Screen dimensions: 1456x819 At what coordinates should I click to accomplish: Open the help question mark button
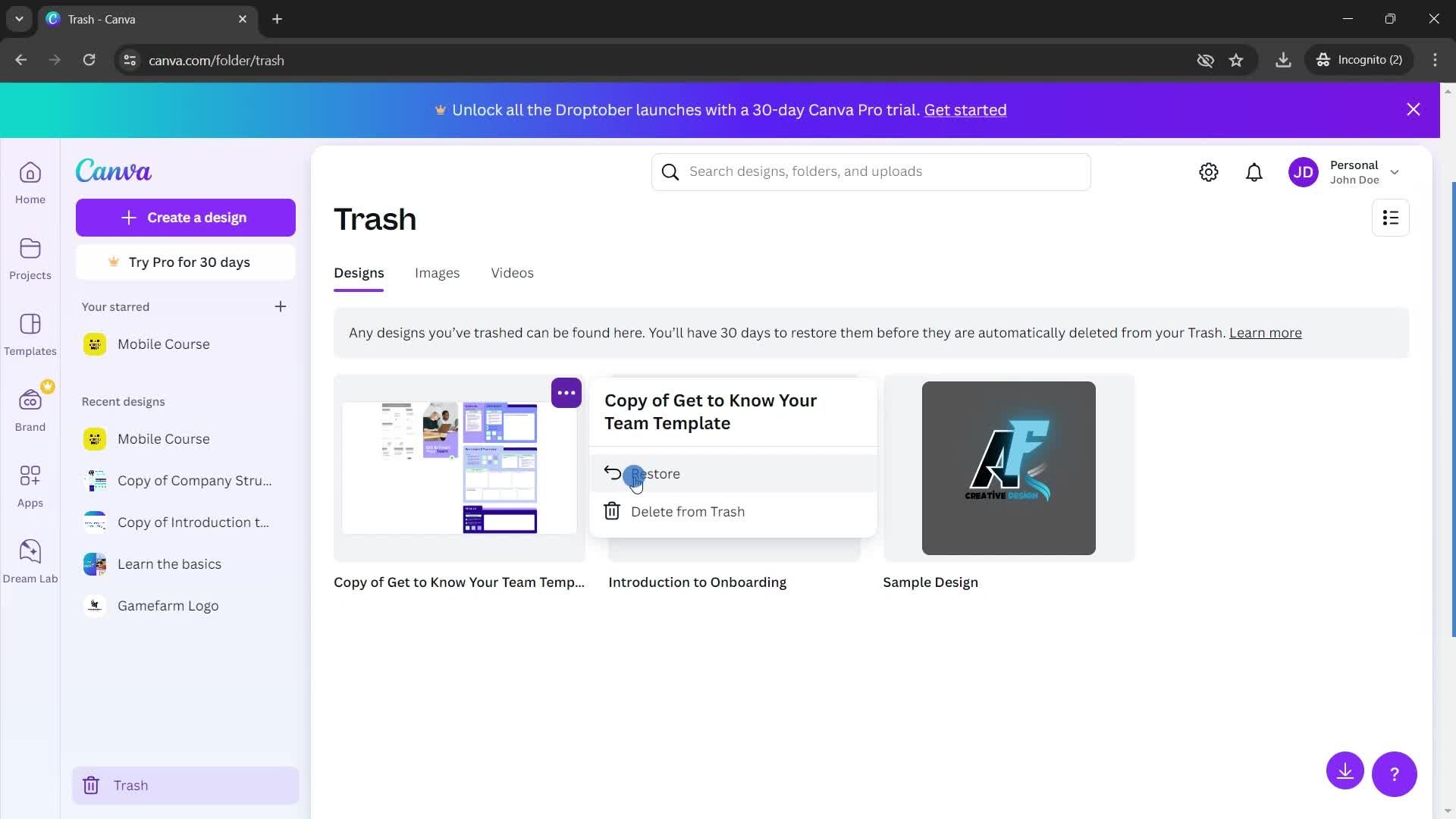pos(1395,774)
